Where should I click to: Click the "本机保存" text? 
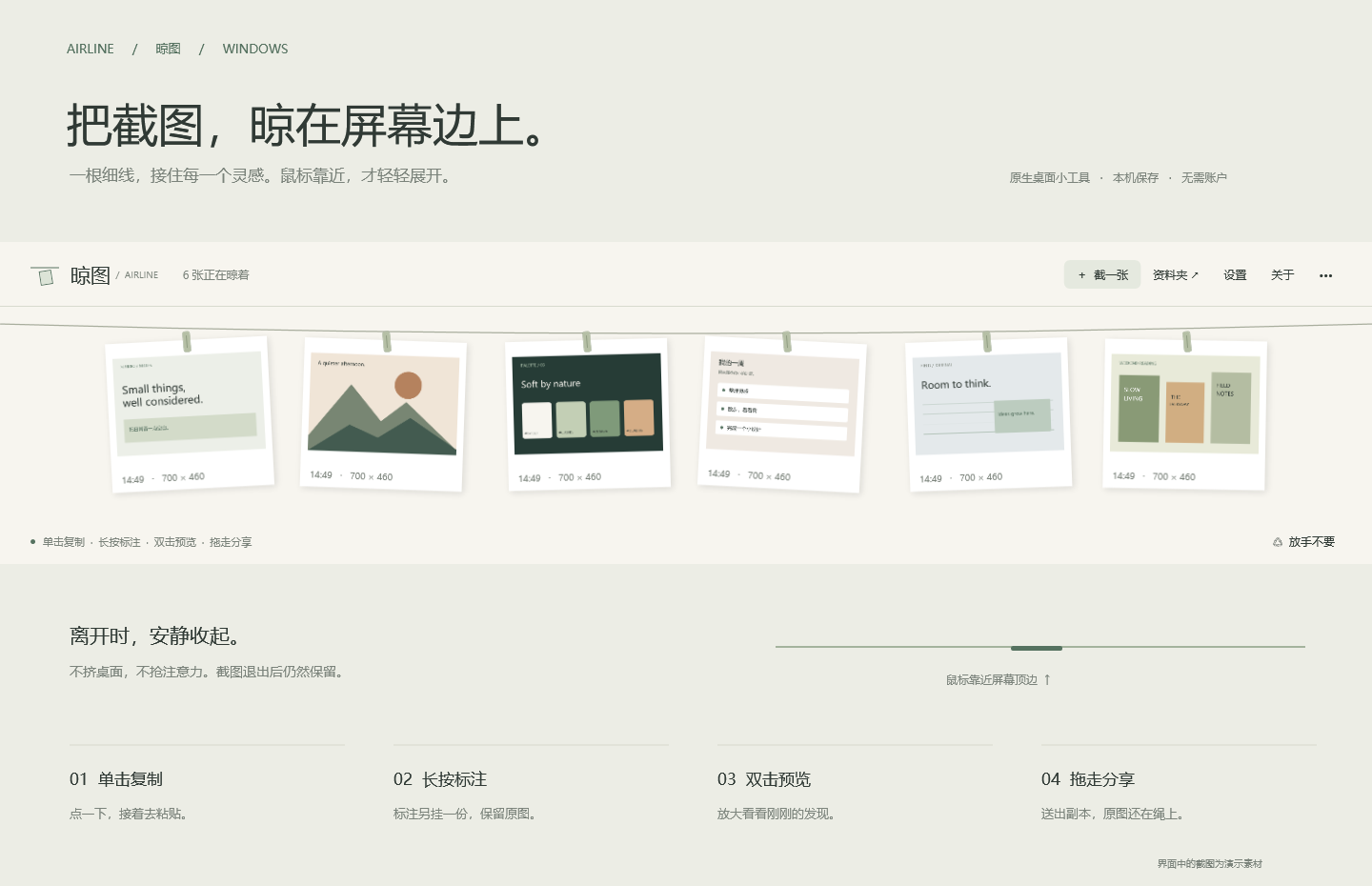(1136, 178)
